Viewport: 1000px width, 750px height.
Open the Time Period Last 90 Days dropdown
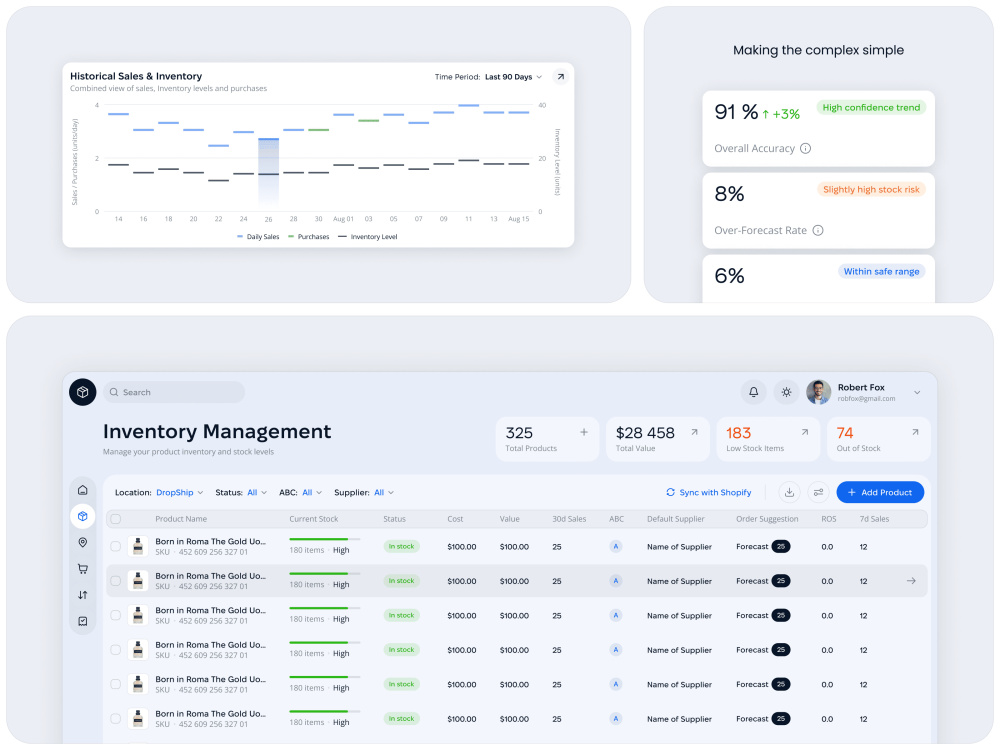tap(513, 77)
